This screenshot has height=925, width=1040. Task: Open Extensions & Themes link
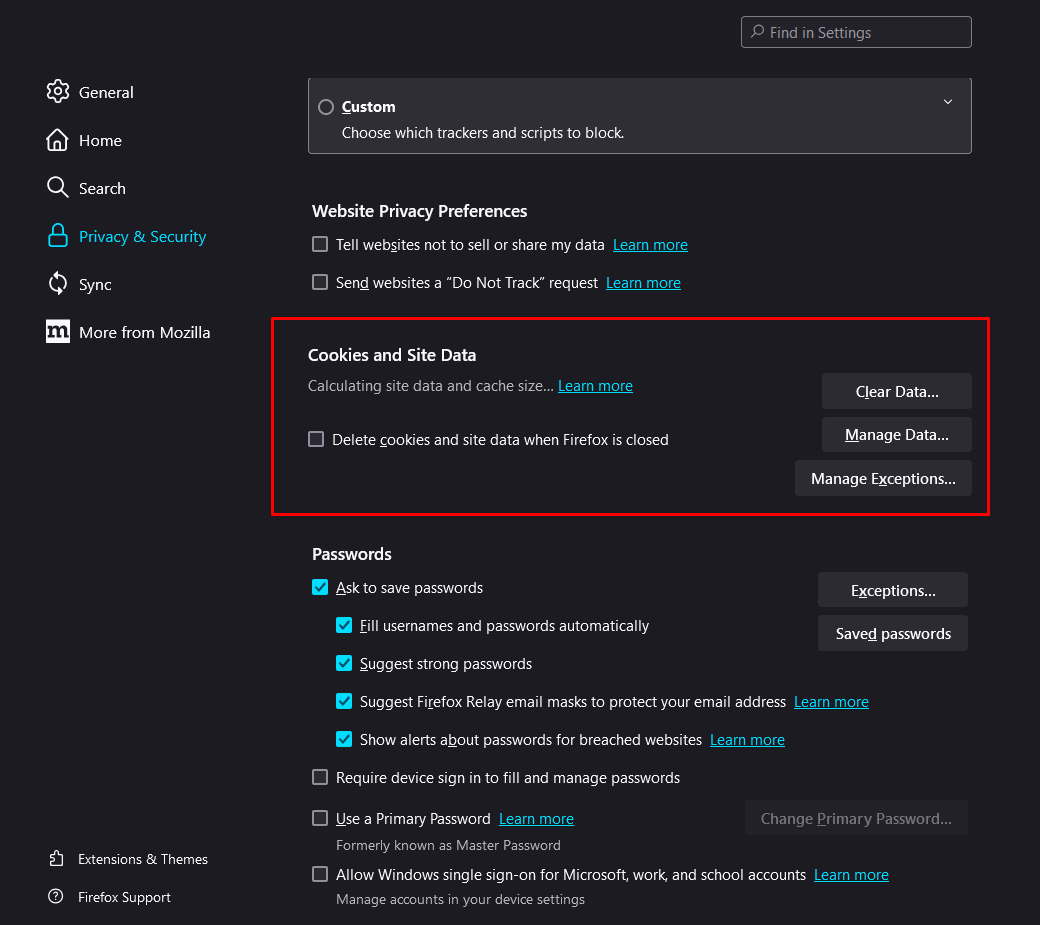(143, 859)
